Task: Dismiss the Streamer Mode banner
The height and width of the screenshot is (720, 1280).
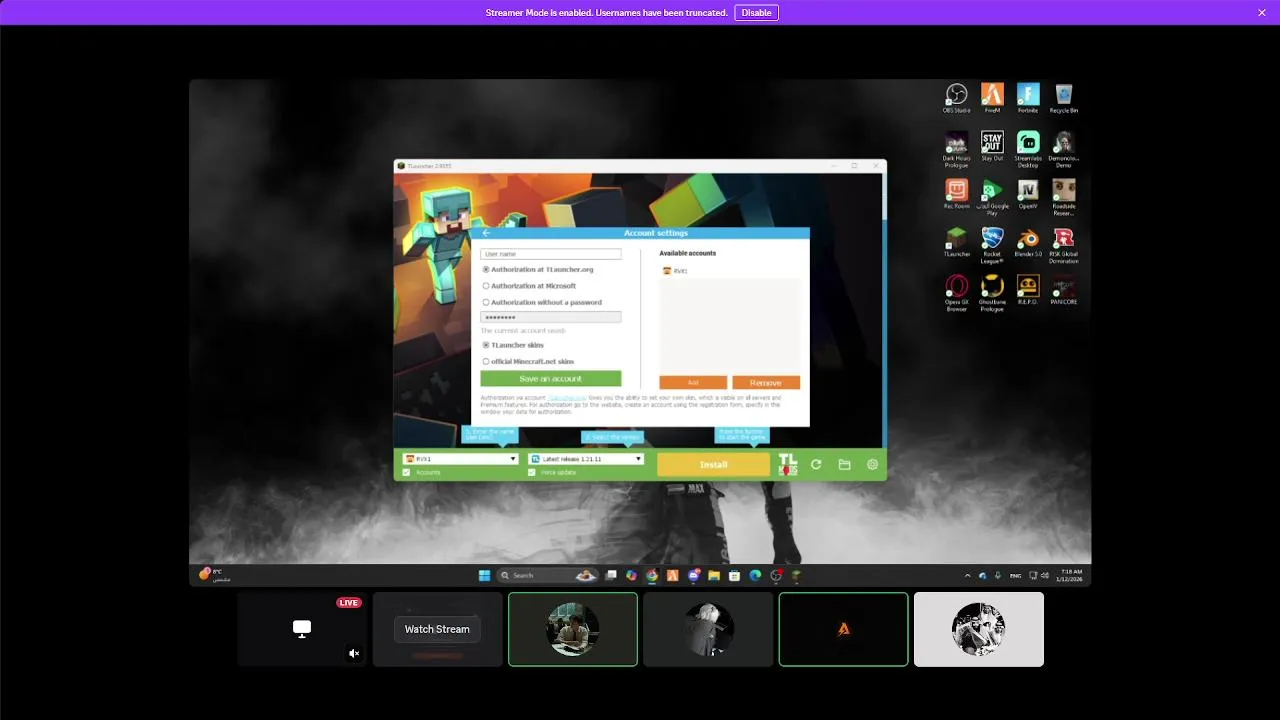Action: [1262, 13]
